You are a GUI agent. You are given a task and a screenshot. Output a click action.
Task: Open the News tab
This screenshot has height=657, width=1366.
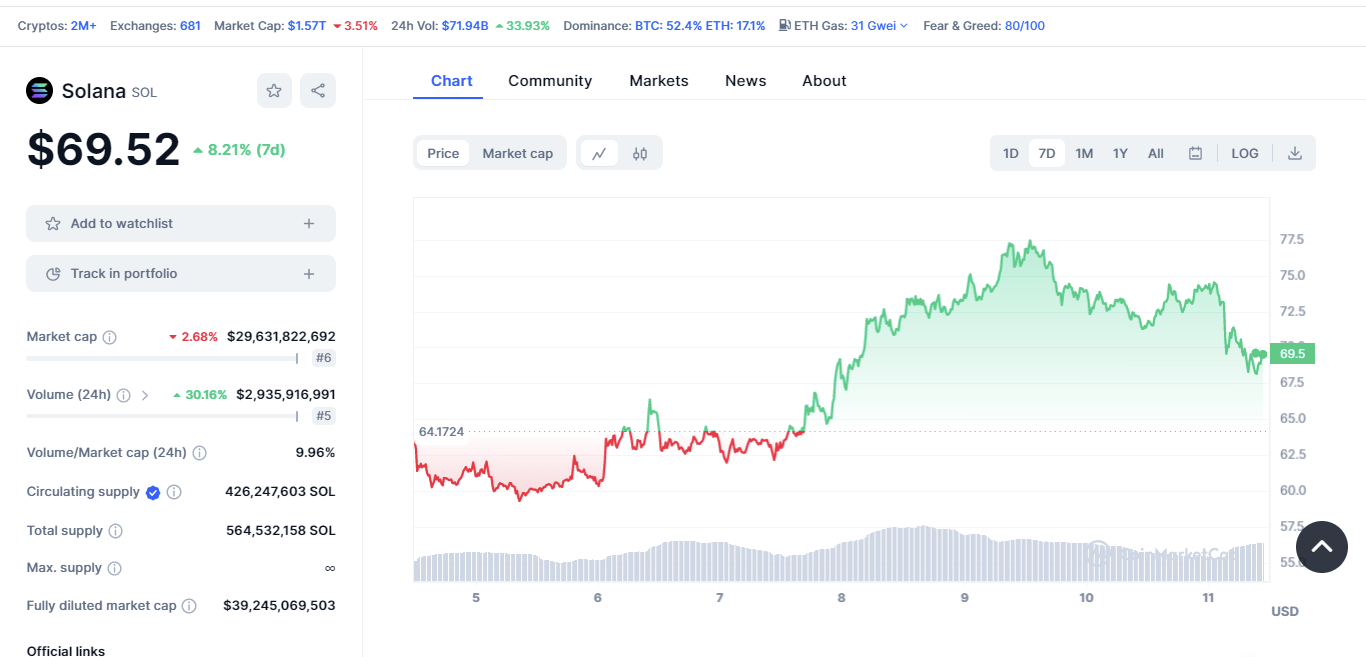pos(746,81)
